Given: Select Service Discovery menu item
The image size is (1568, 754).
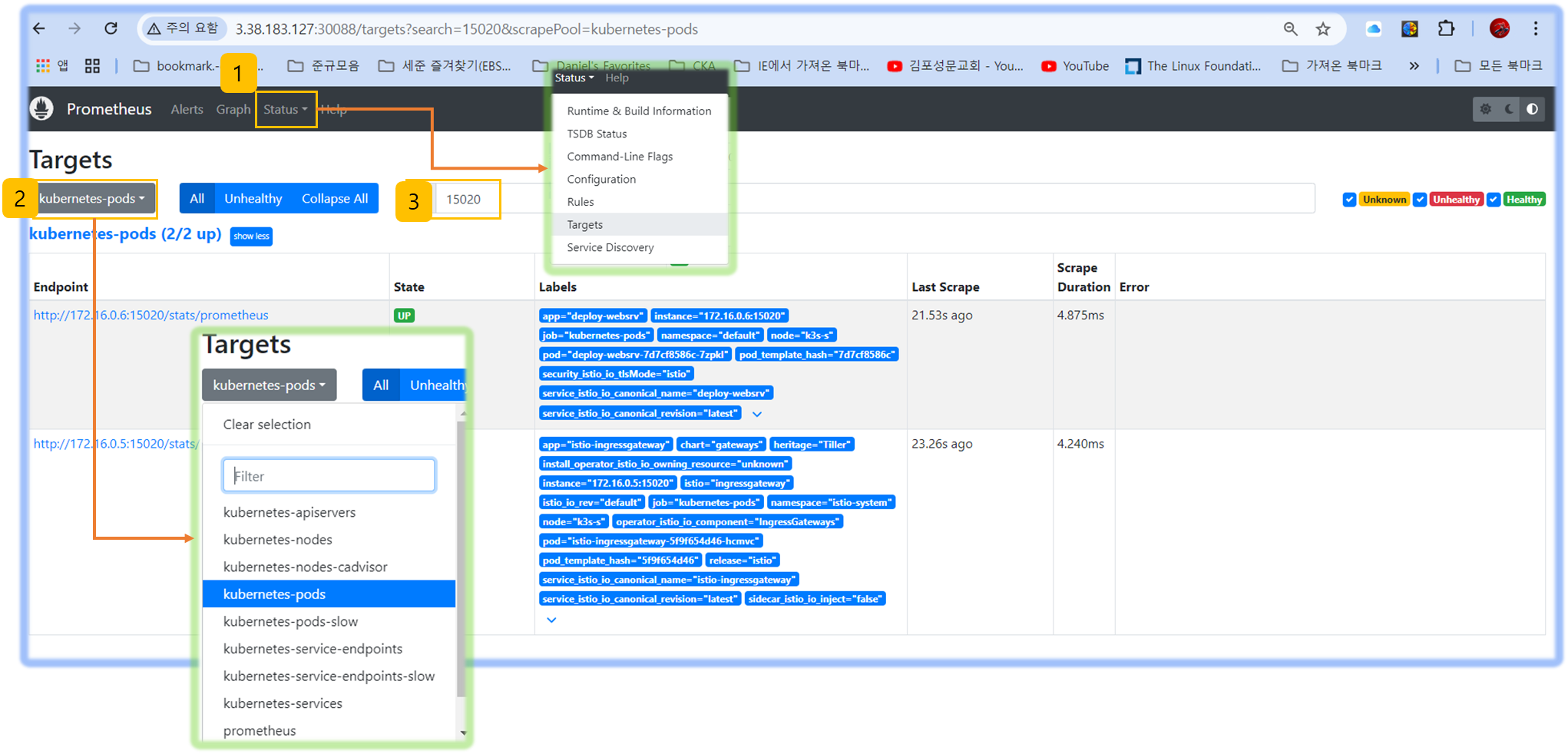Looking at the screenshot, I should (639, 247).
